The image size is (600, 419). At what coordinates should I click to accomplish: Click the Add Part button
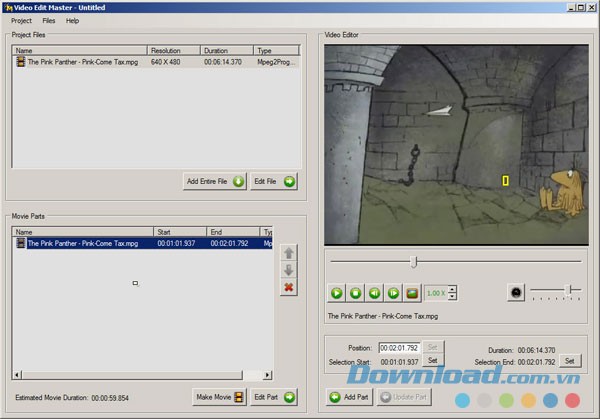coord(349,397)
